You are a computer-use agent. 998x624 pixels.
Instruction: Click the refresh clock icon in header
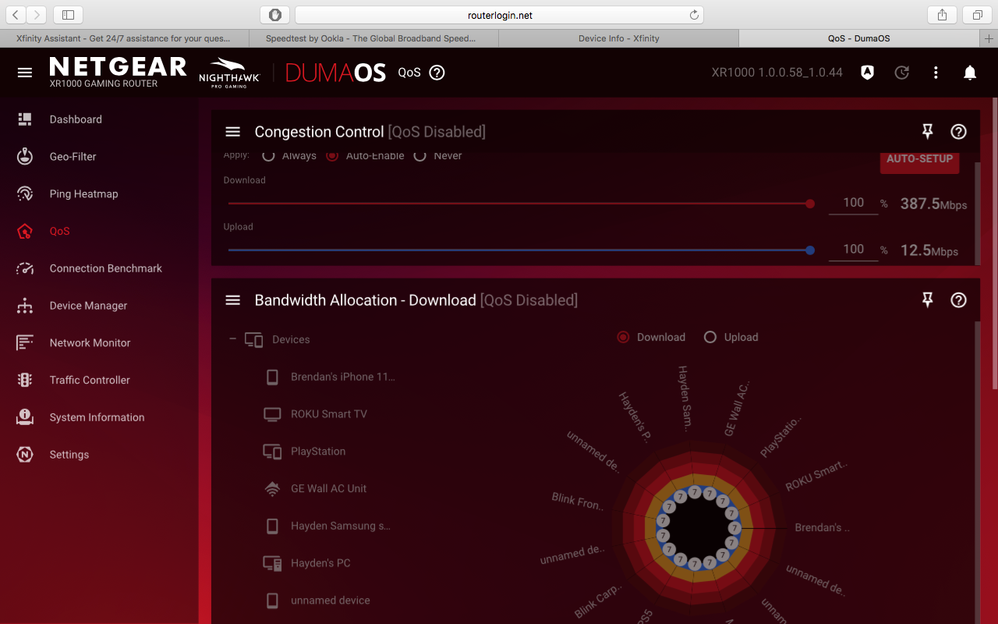point(901,73)
